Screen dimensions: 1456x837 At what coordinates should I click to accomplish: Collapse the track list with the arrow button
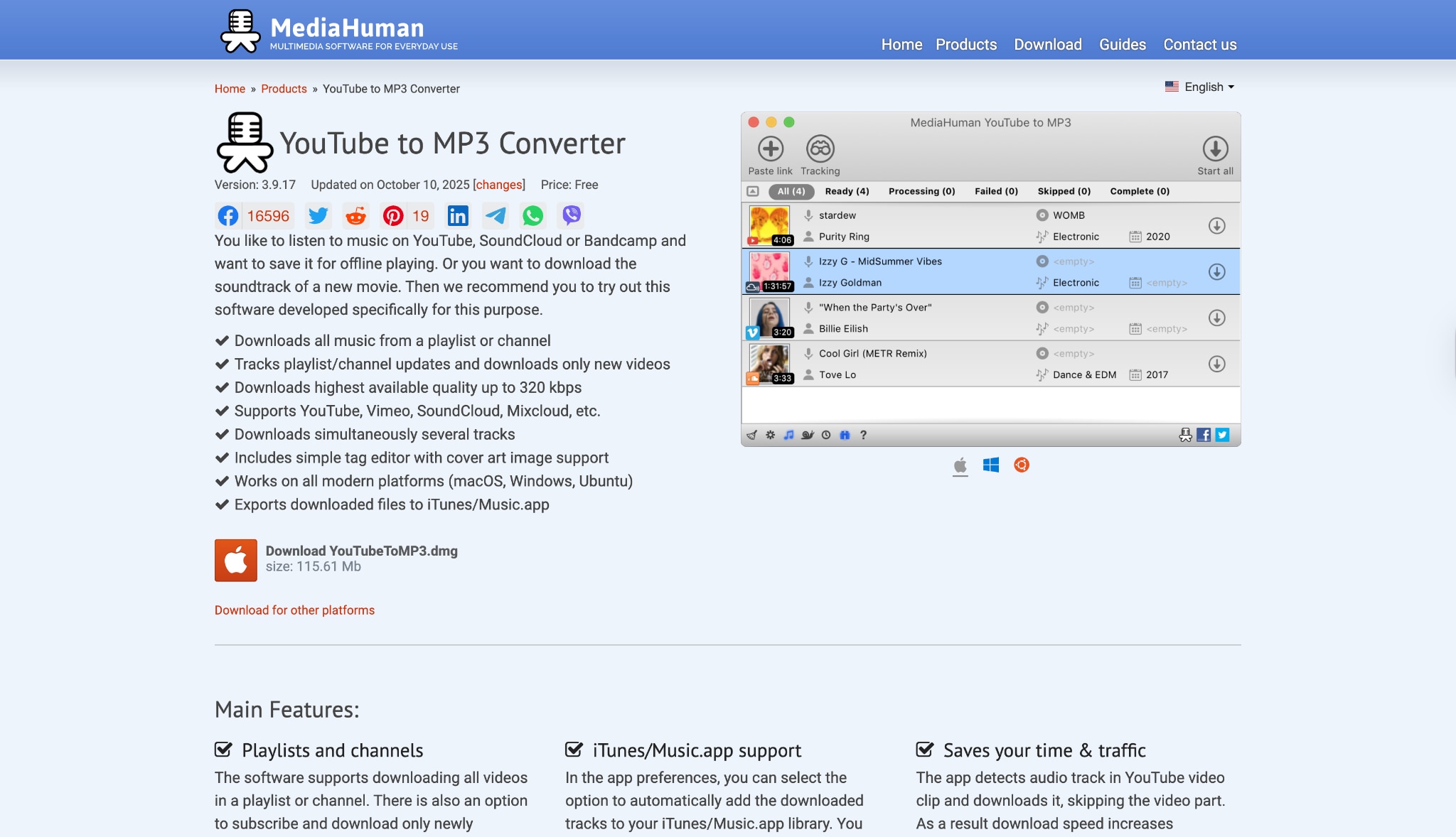pyautogui.click(x=752, y=190)
